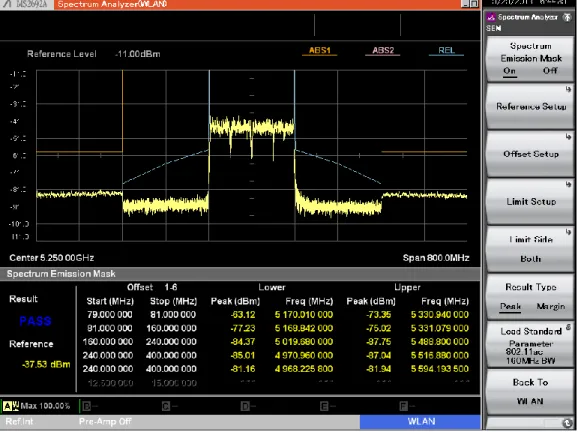The width and height of the screenshot is (578, 432).
Task: Select empty application slot C
Action: pos(170,406)
